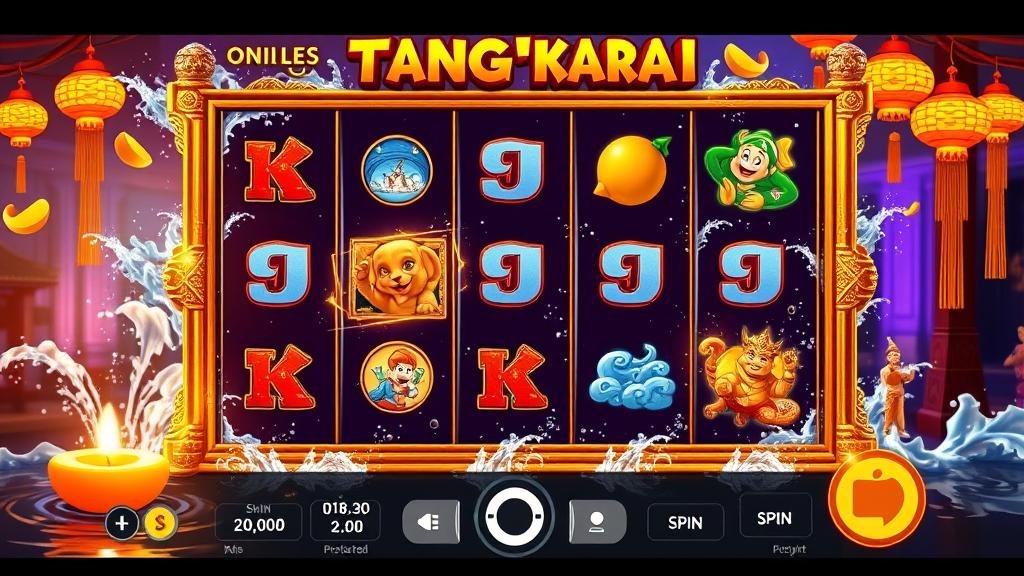The width and height of the screenshot is (1024, 576).
Task: Click the cartoon boy medallion symbol
Action: coord(396,377)
